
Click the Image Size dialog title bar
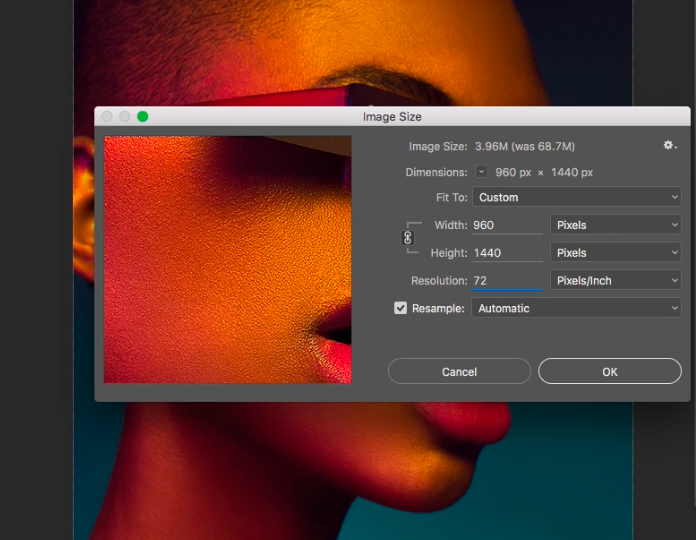pyautogui.click(x=392, y=116)
